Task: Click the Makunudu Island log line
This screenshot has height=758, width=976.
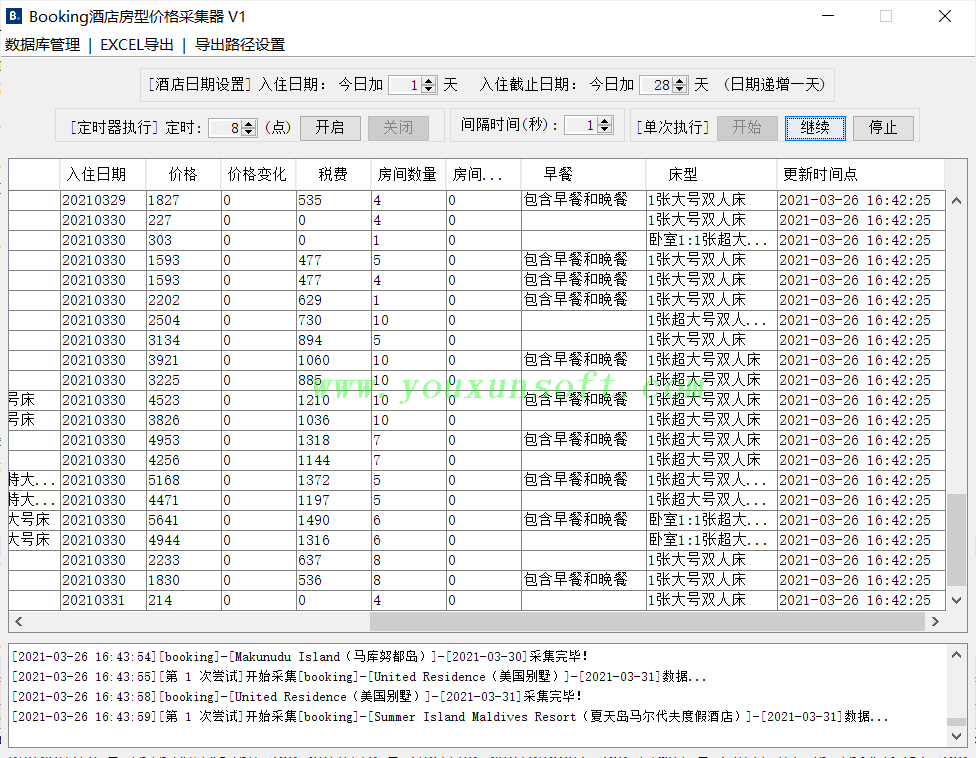Action: (300, 657)
